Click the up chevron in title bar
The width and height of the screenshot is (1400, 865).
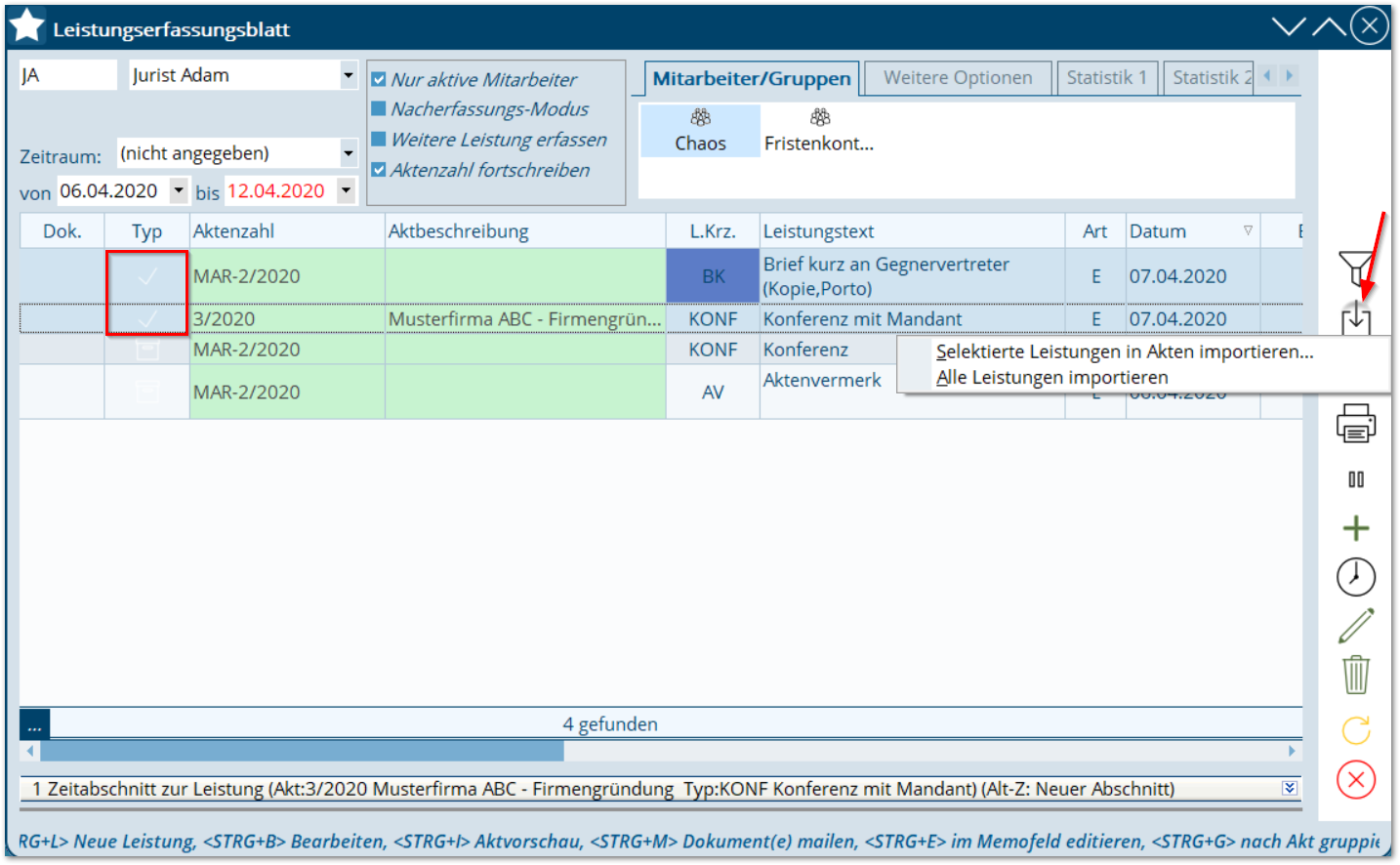[1329, 26]
